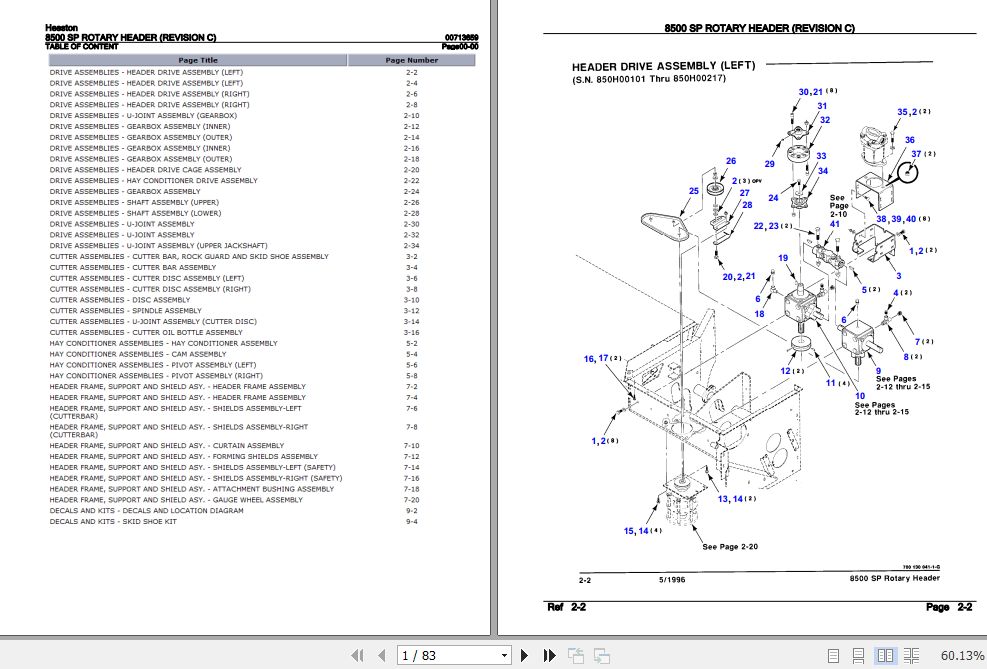This screenshot has height=669, width=987.
Task: Click 'HEADER DRIVE CAGE ASSEMBLY' contents row
Action: (x=262, y=170)
